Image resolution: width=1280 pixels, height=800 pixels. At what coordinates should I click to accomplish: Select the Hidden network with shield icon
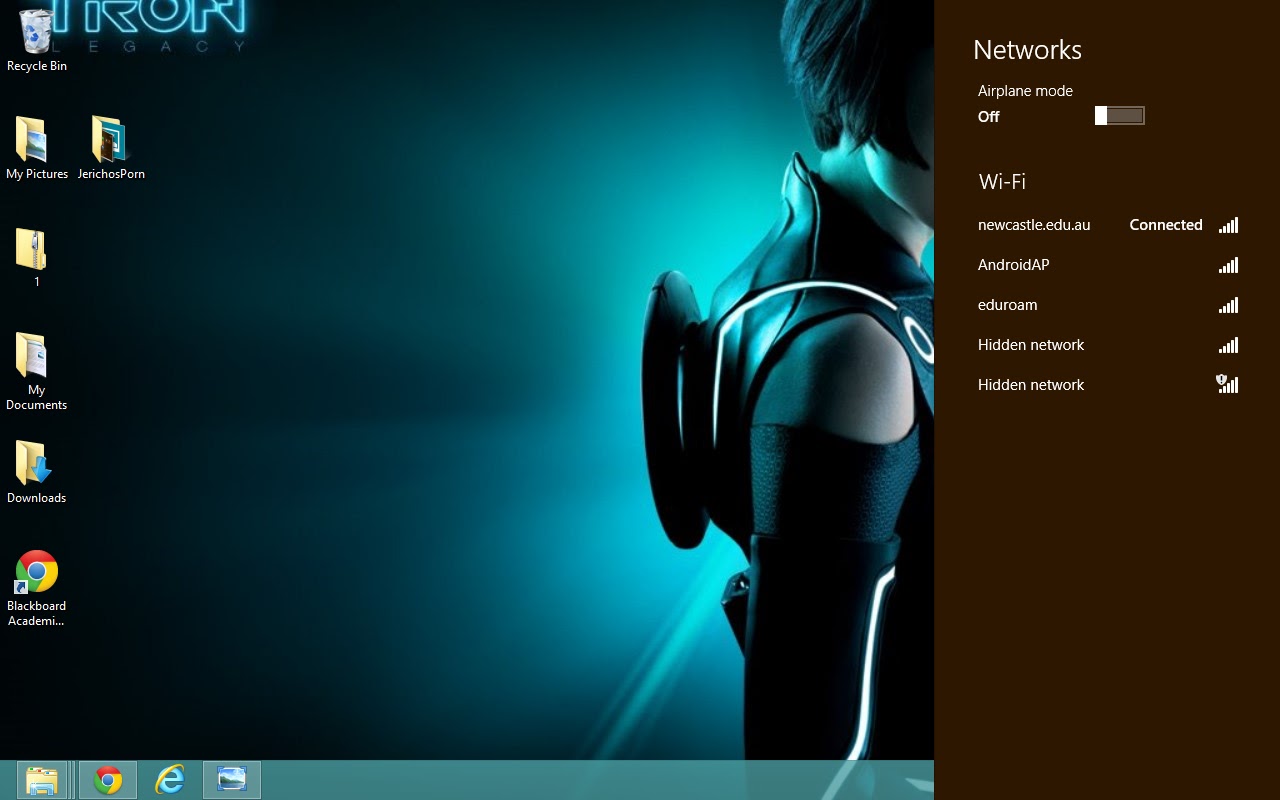(1108, 385)
